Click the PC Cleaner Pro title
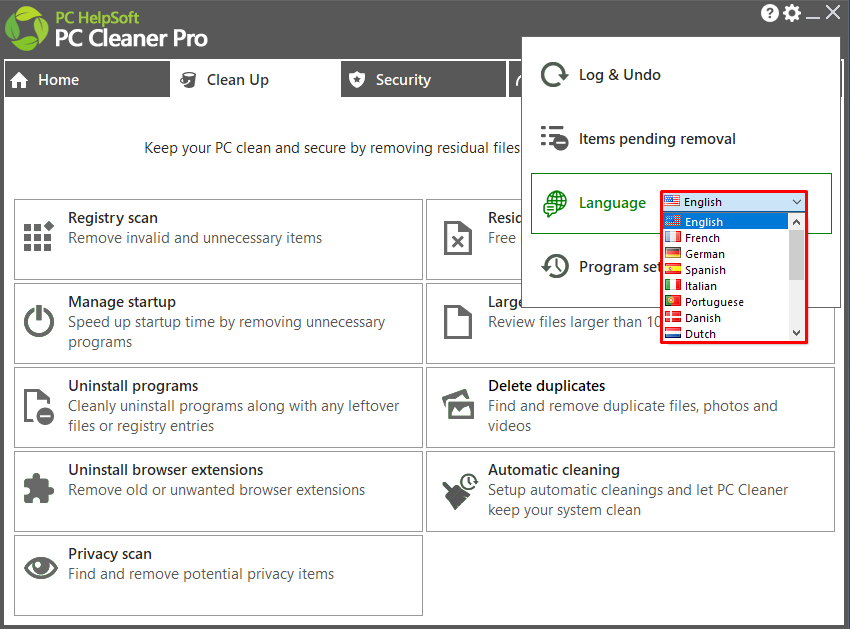This screenshot has height=629, width=850. click(x=131, y=38)
